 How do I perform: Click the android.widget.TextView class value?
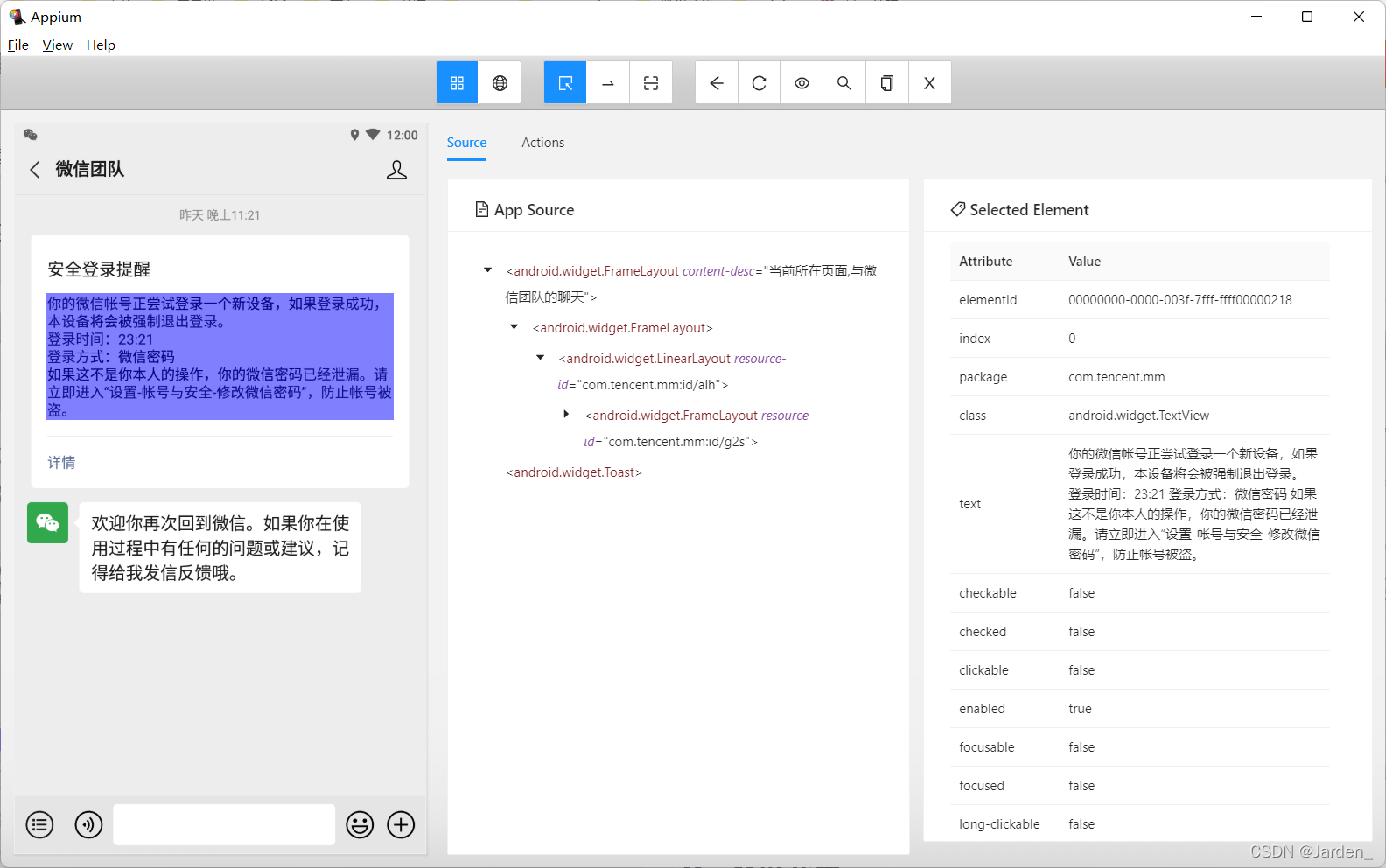pyautogui.click(x=1138, y=416)
